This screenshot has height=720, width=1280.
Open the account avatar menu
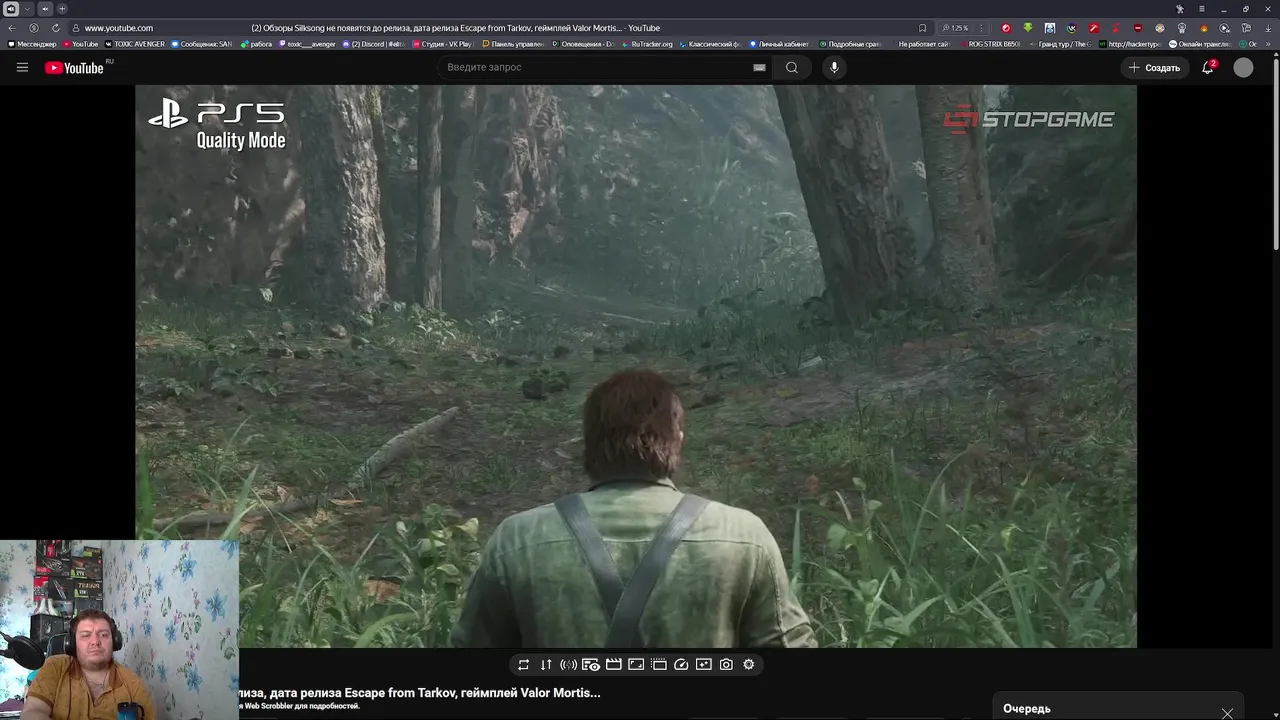(1243, 67)
